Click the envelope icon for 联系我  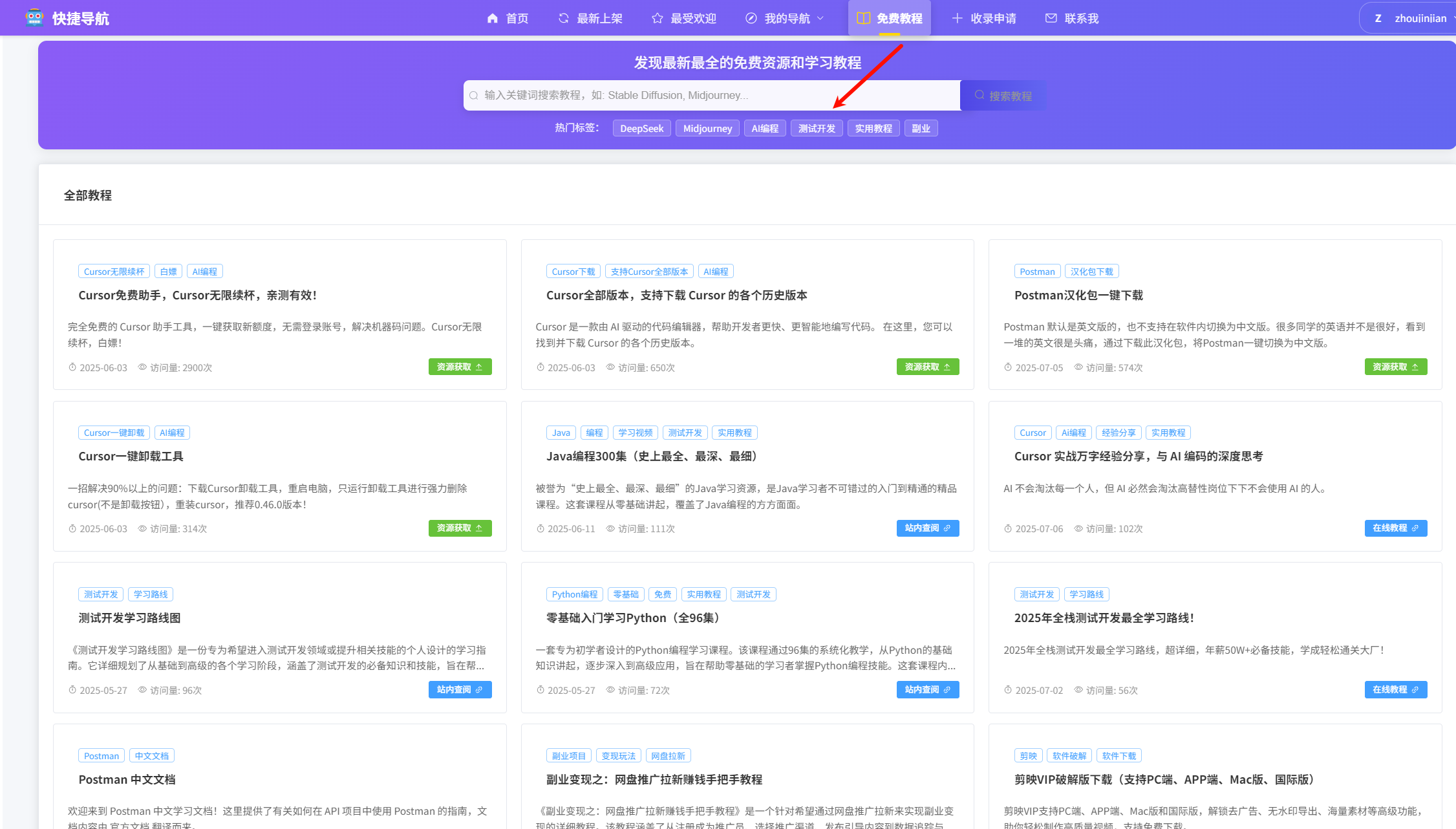coord(1051,18)
